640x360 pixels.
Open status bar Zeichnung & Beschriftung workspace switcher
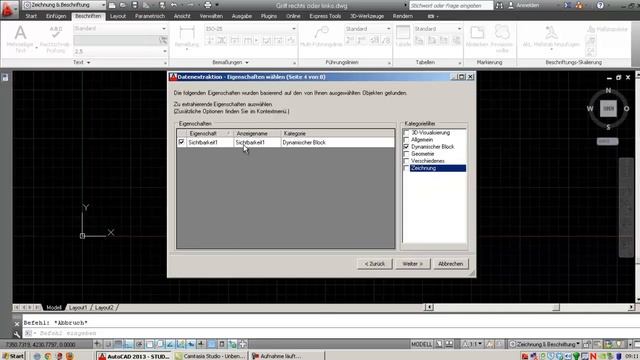pos(545,344)
